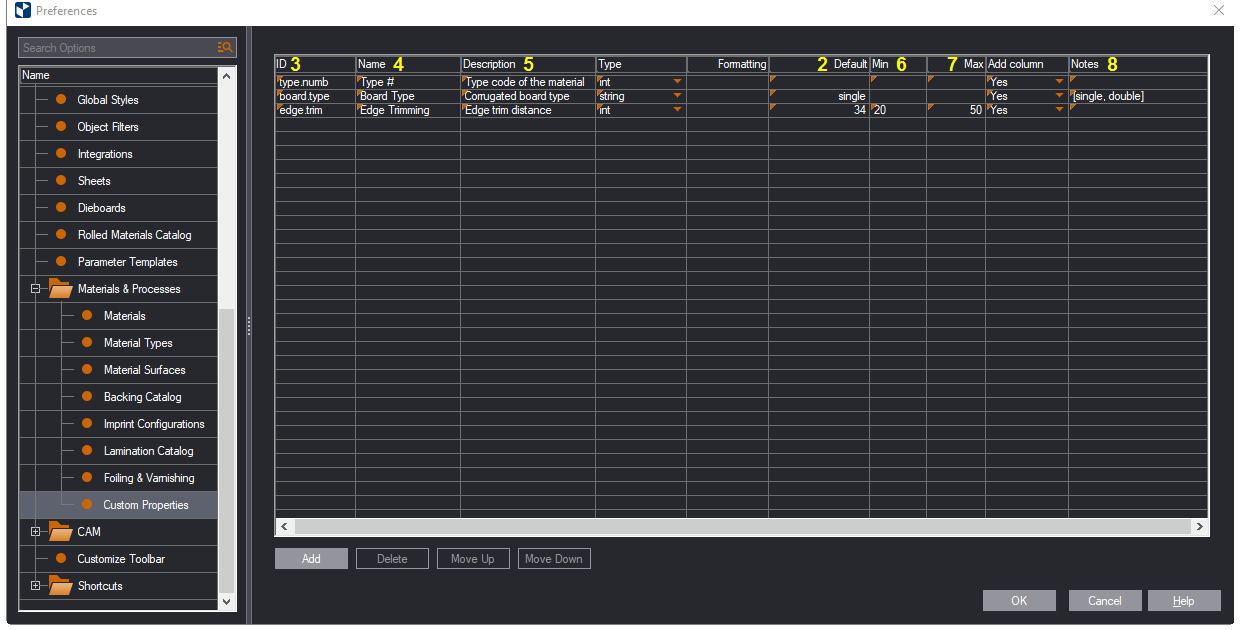Click the orange bullet beside Dieboards

point(61,208)
